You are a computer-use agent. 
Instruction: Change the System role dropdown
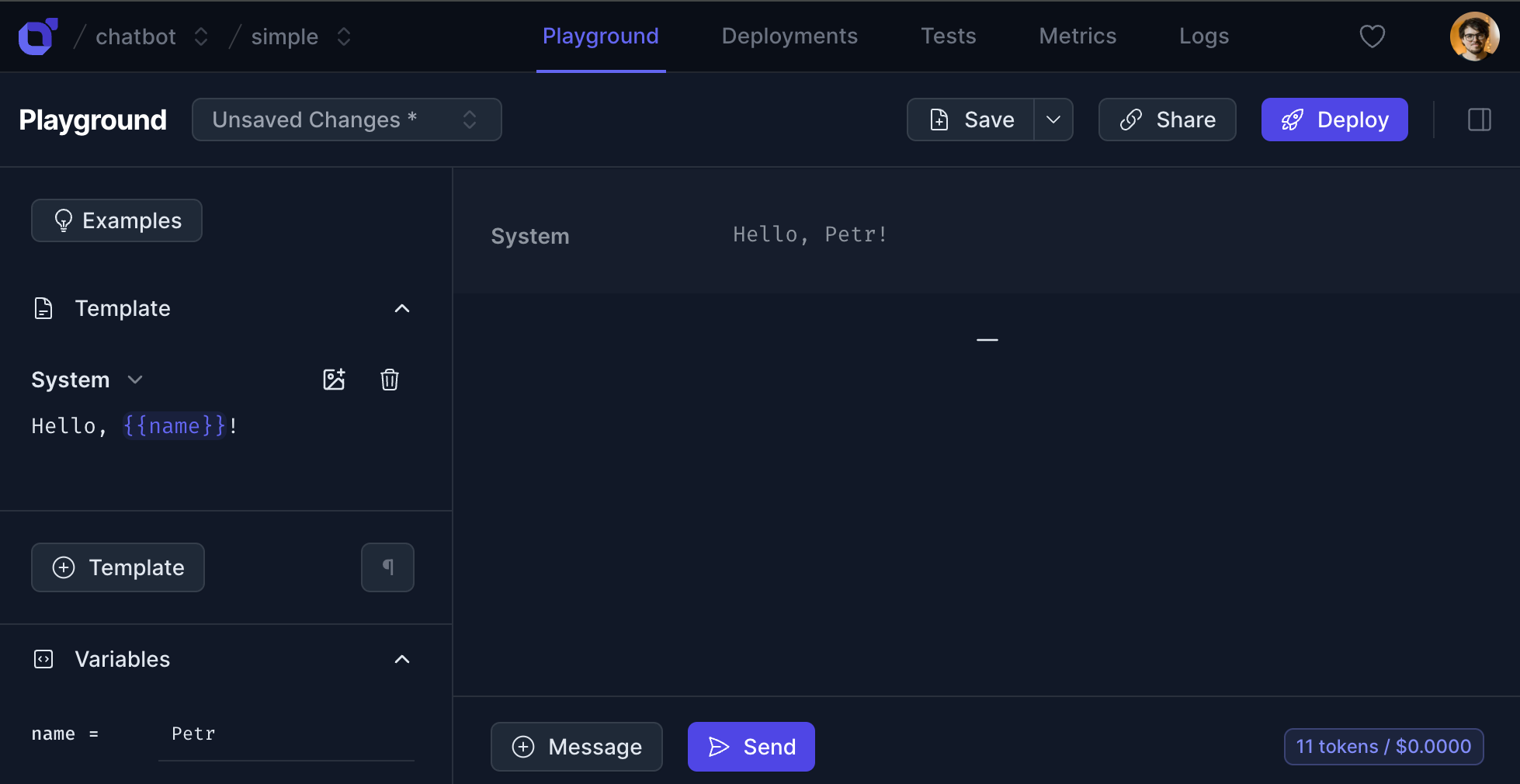point(87,380)
